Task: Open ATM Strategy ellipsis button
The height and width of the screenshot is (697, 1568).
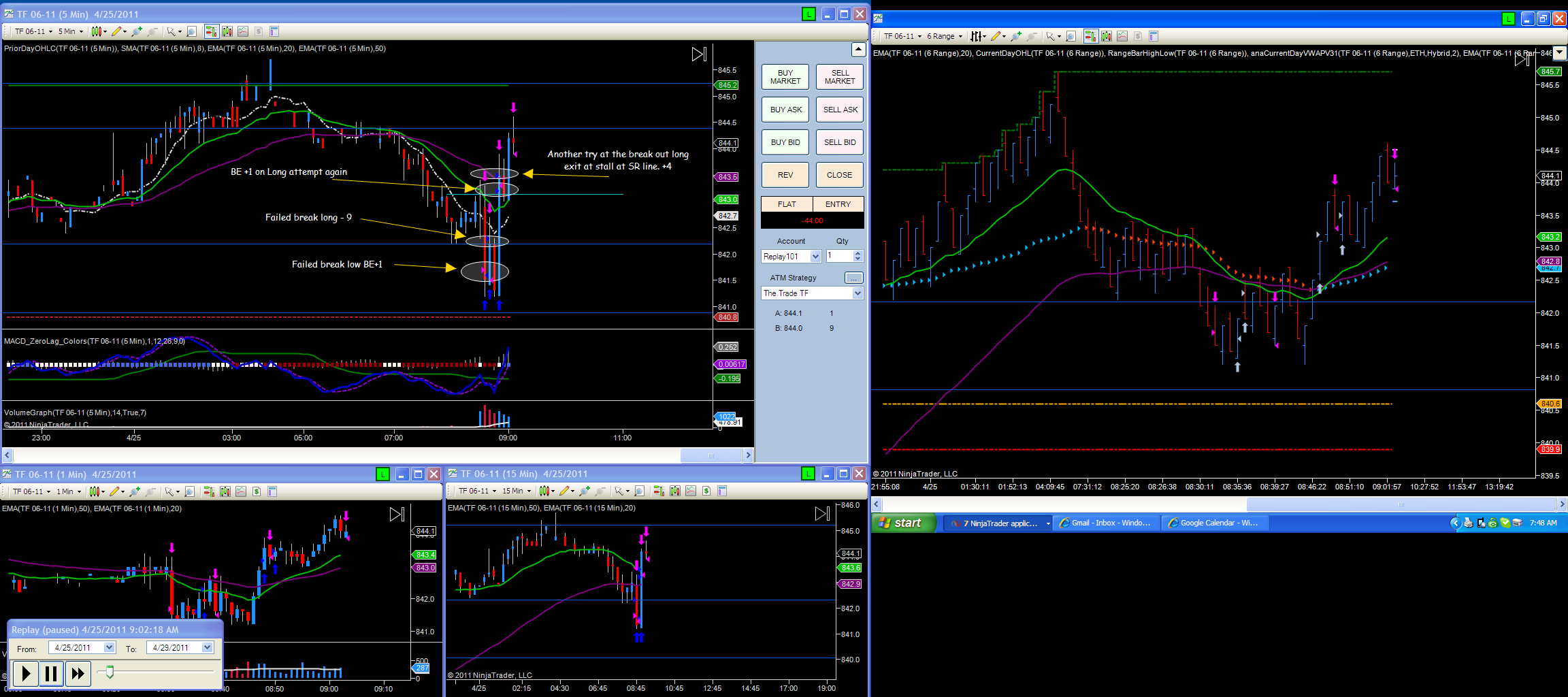Action: click(853, 278)
